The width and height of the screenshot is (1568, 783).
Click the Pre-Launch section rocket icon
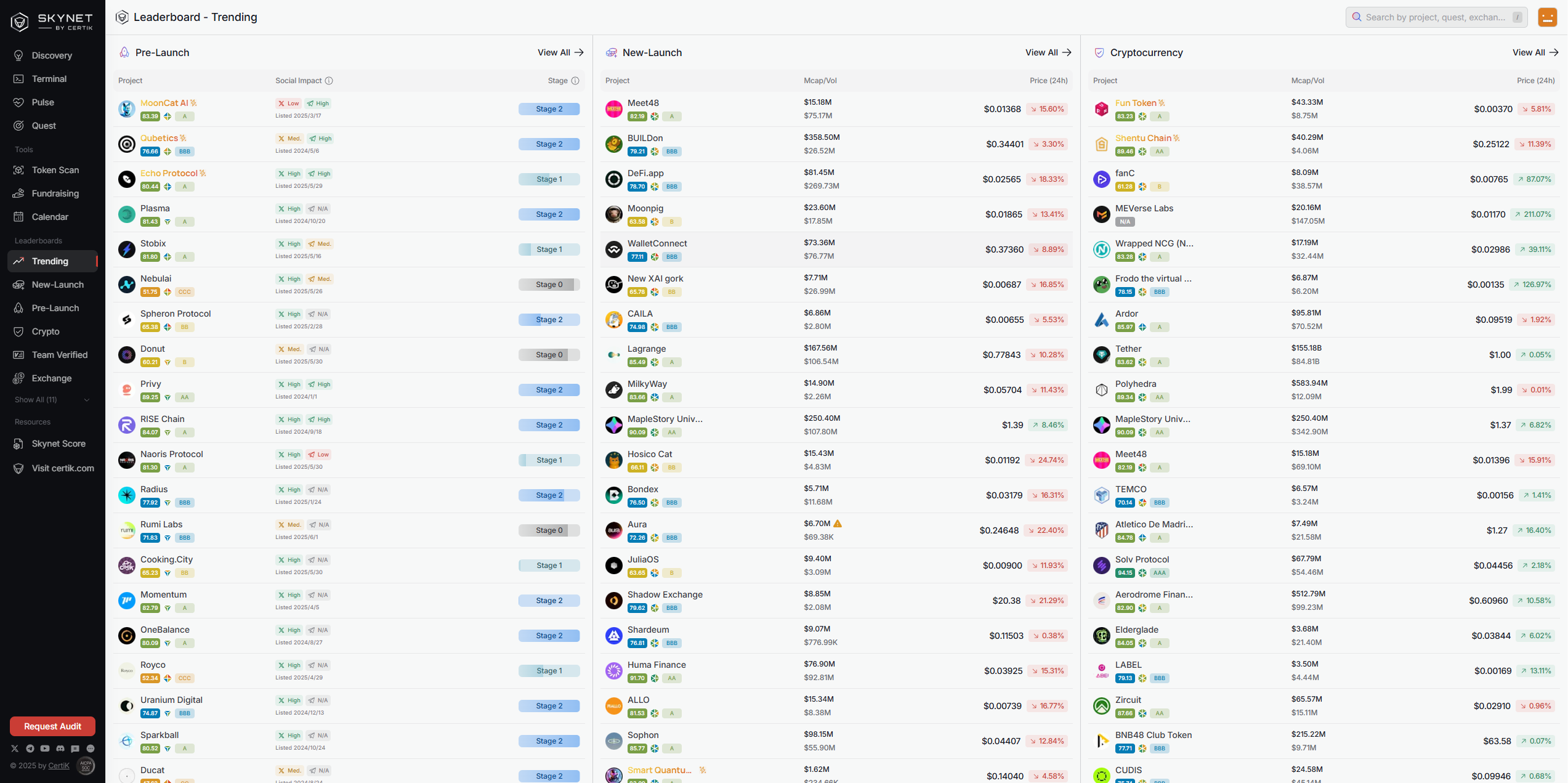tap(124, 52)
